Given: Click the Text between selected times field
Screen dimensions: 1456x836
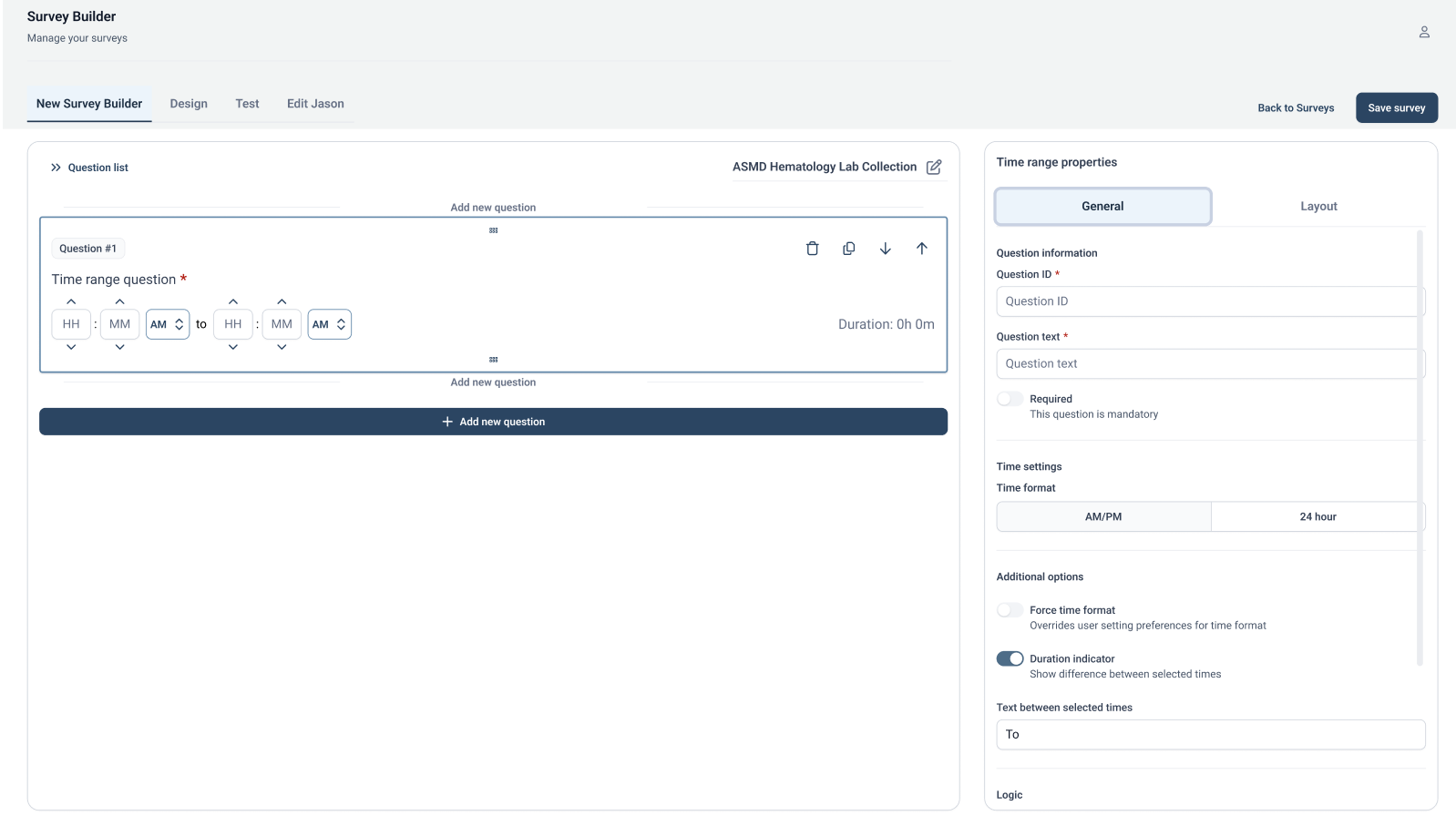Looking at the screenshot, I should click(1210, 734).
